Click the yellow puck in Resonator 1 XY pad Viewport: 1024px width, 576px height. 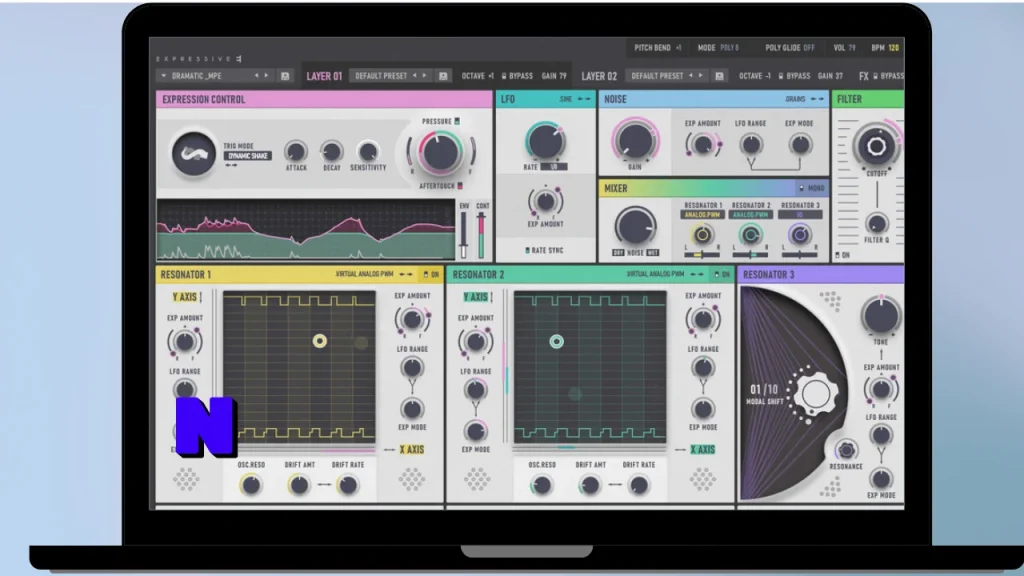(319, 341)
